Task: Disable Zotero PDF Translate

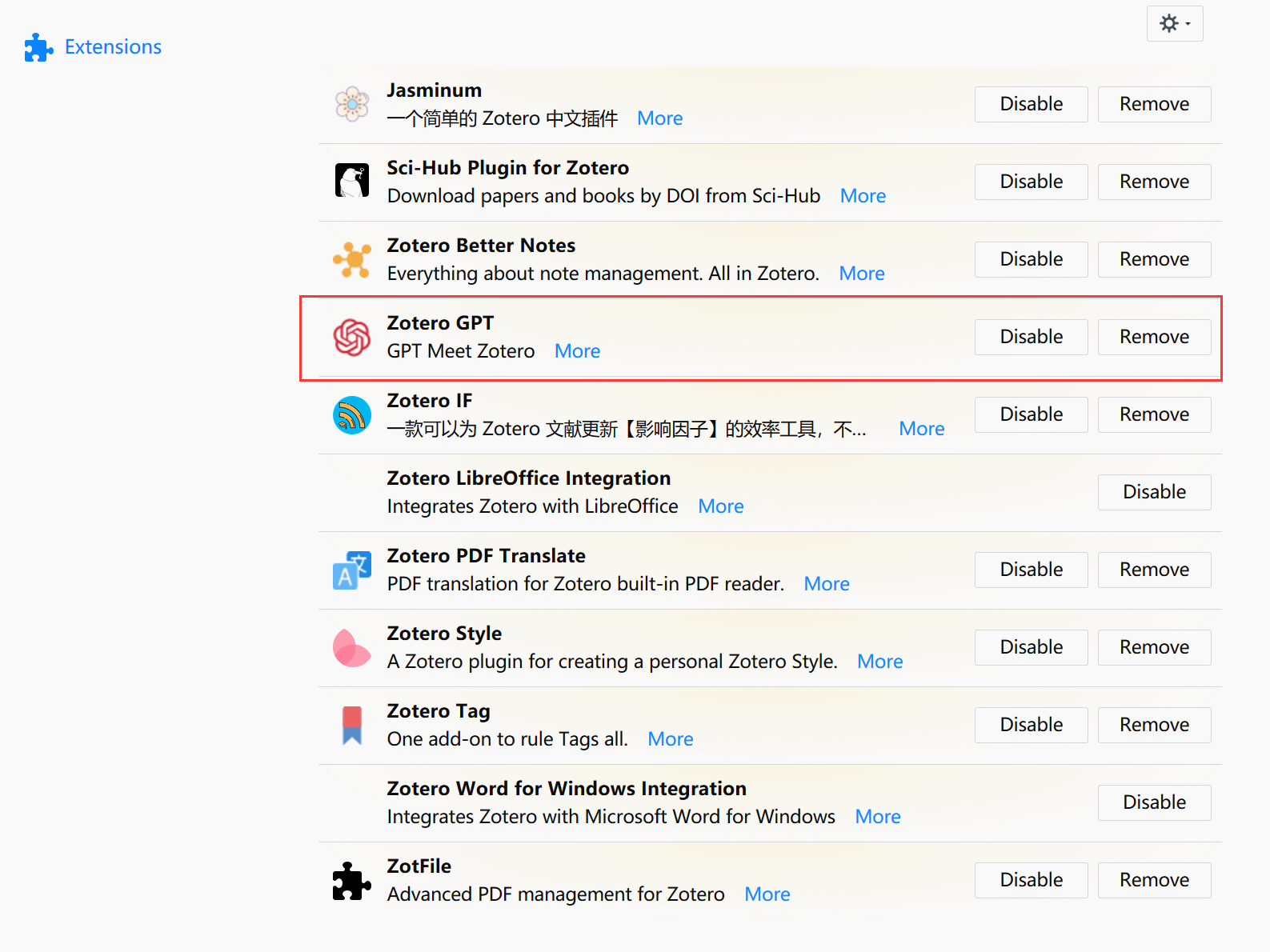Action: coord(1031,570)
